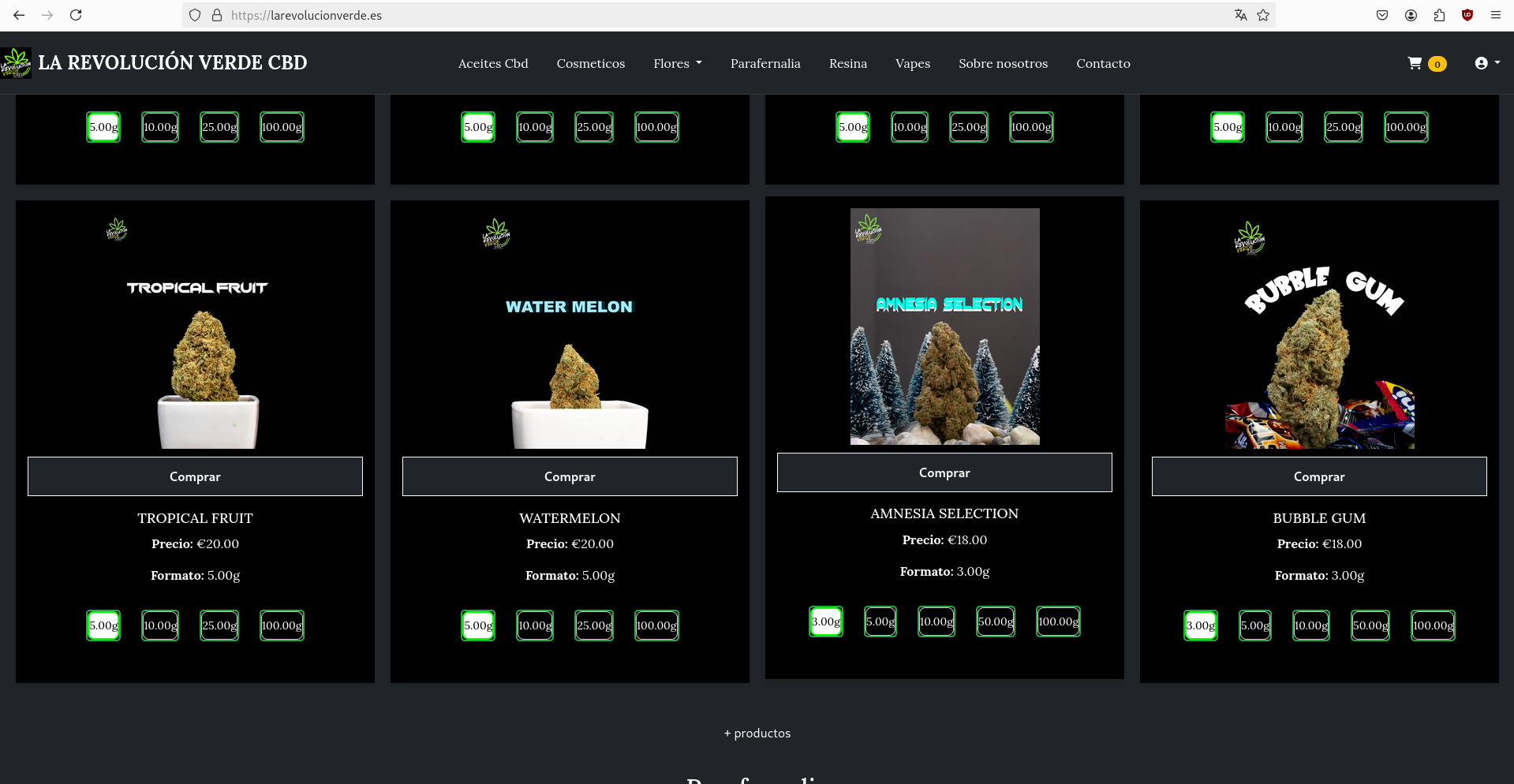Go back with browser back arrow
Screen dimensions: 1514x784
pyautogui.click(x=19, y=15)
